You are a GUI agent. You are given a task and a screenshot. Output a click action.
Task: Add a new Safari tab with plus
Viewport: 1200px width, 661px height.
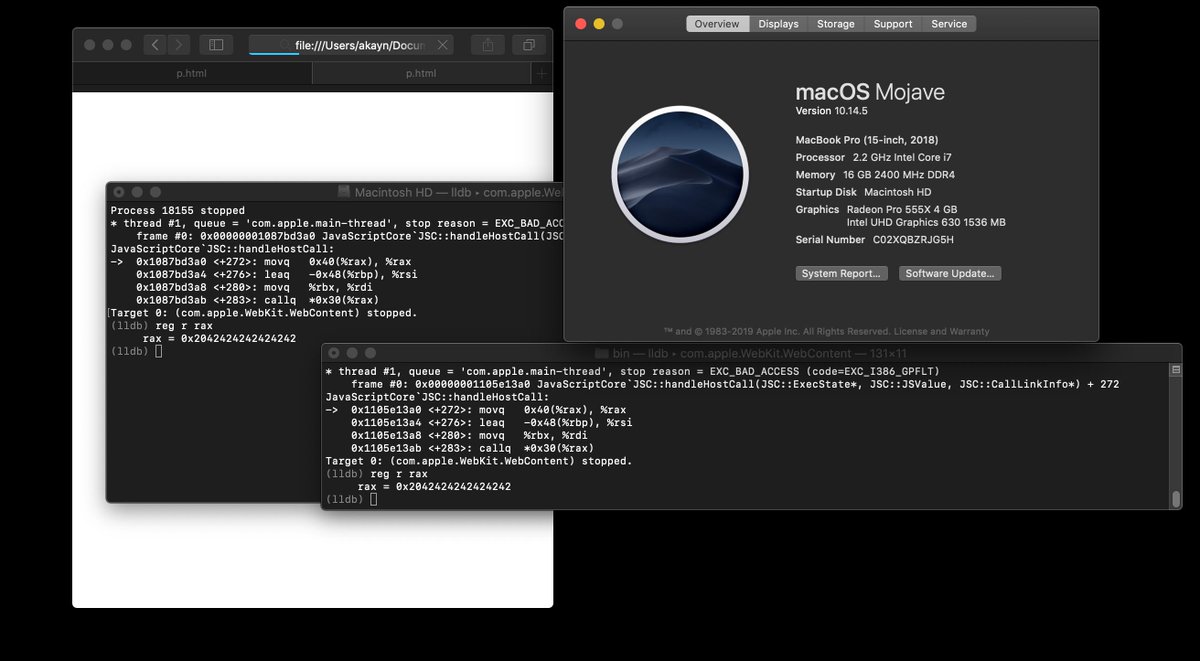[542, 74]
